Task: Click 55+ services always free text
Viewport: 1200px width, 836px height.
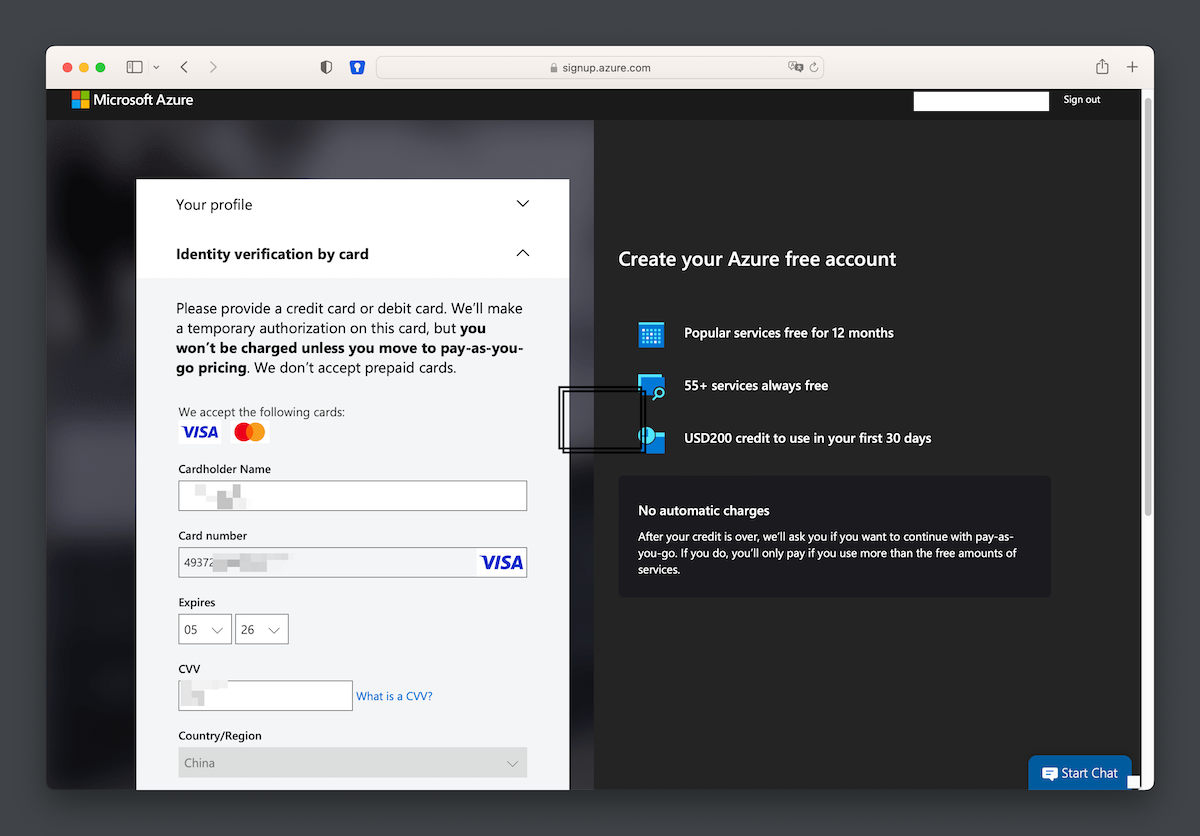Action: click(x=756, y=386)
